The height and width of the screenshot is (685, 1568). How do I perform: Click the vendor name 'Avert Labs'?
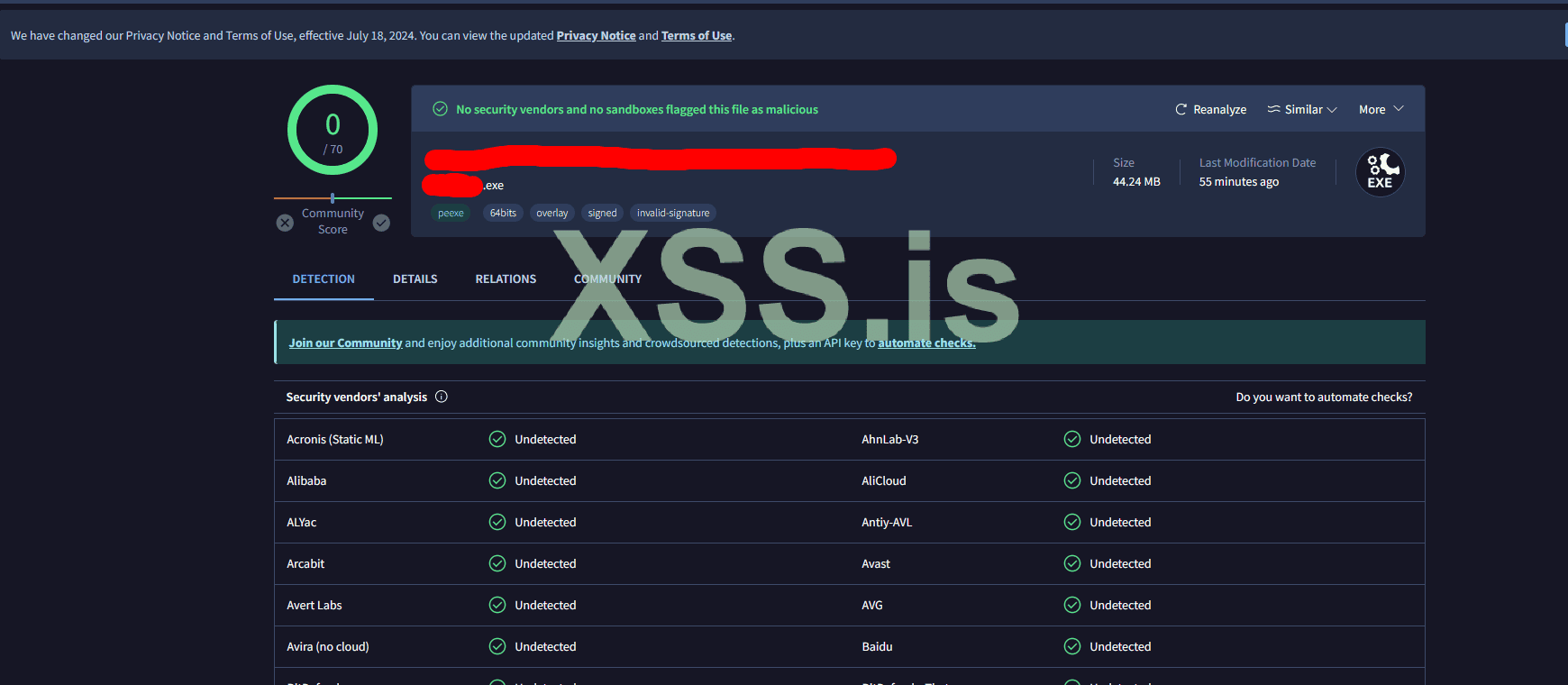(315, 606)
